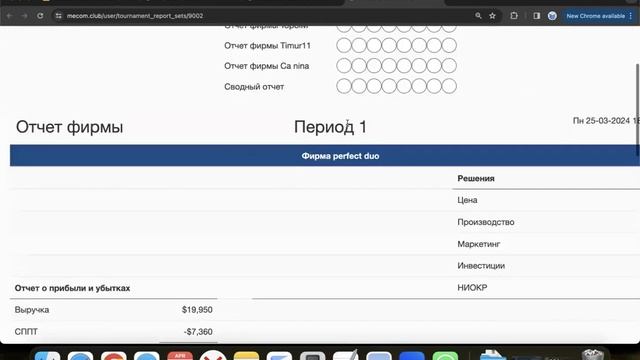Viewport: 640px width, 360px height.
Task: Open the Chrome profile avatar
Action: coord(552,16)
